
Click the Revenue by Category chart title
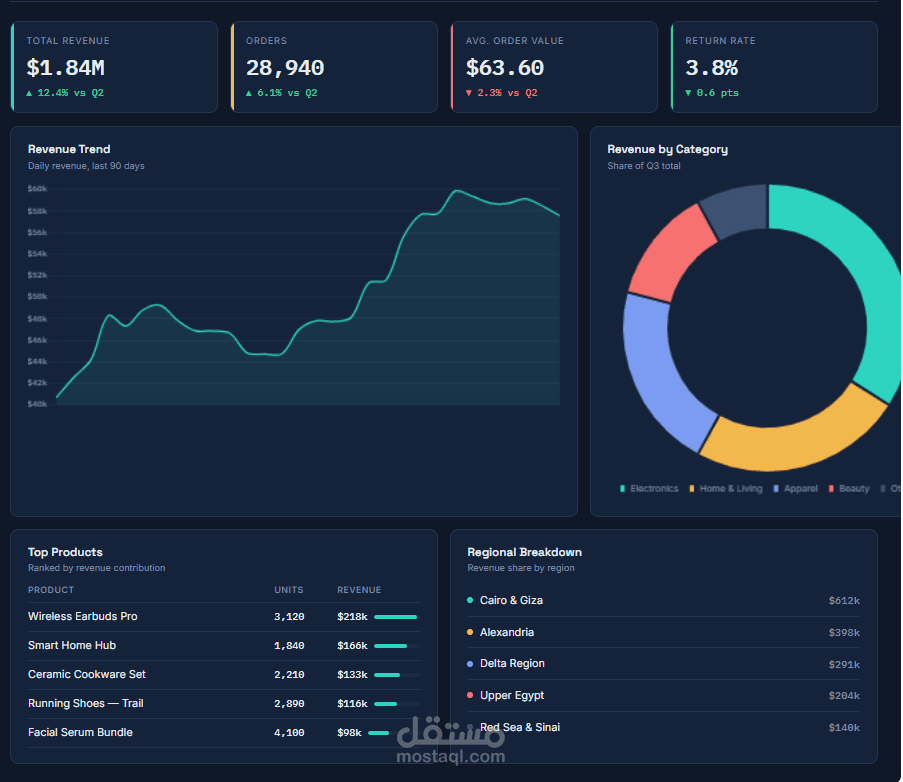coord(667,149)
